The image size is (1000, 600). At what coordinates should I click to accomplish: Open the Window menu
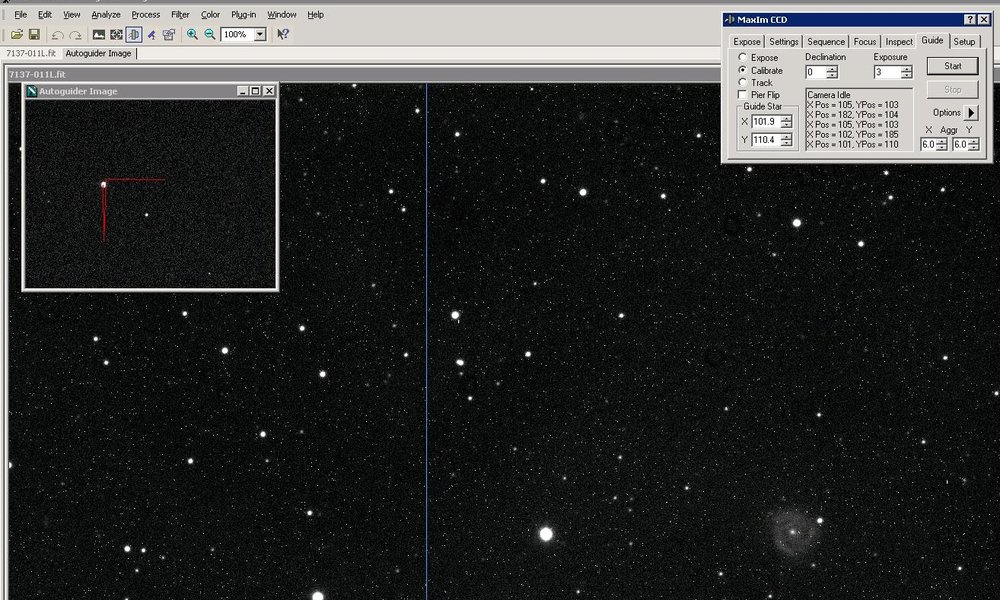point(281,15)
